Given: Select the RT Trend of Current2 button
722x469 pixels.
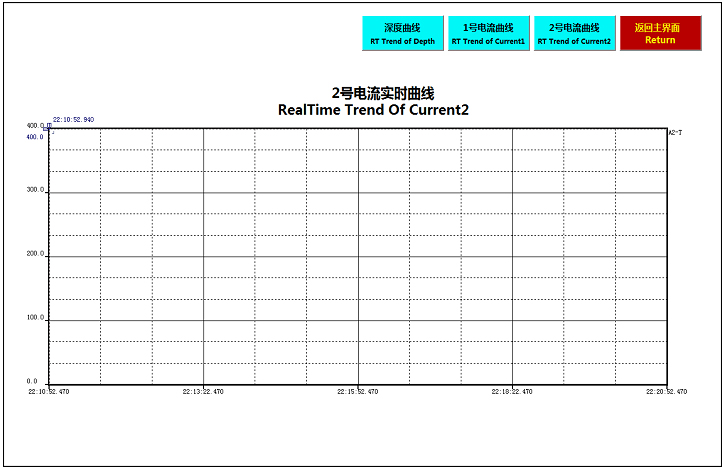Looking at the screenshot, I should (574, 34).
